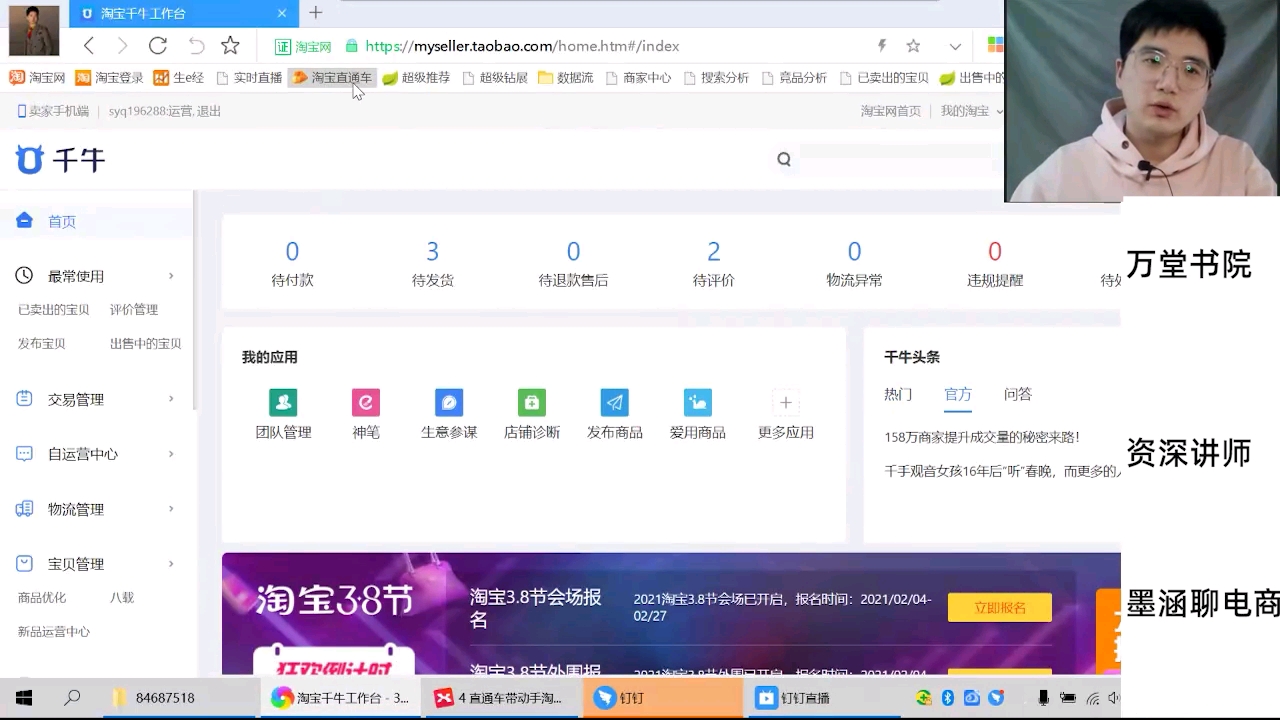1280x720 pixels.
Task: Click the 待付款 count 0
Action: [x=292, y=251]
